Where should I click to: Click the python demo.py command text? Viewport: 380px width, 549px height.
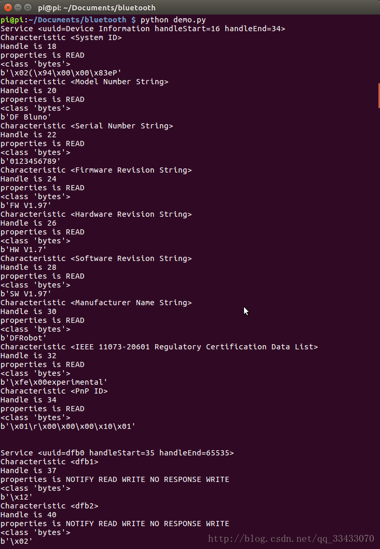pyautogui.click(x=173, y=20)
